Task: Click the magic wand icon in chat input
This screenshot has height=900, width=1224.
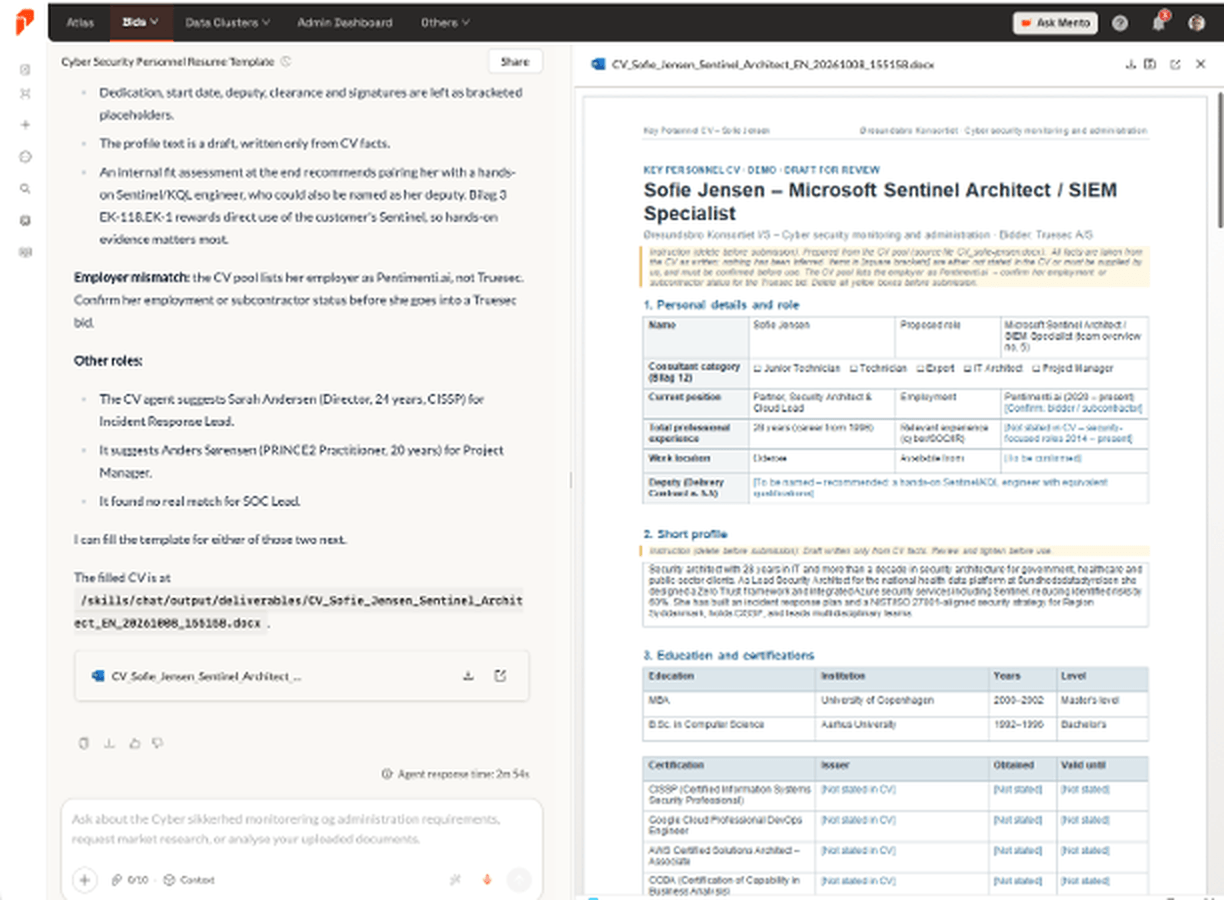Action: pyautogui.click(x=456, y=880)
